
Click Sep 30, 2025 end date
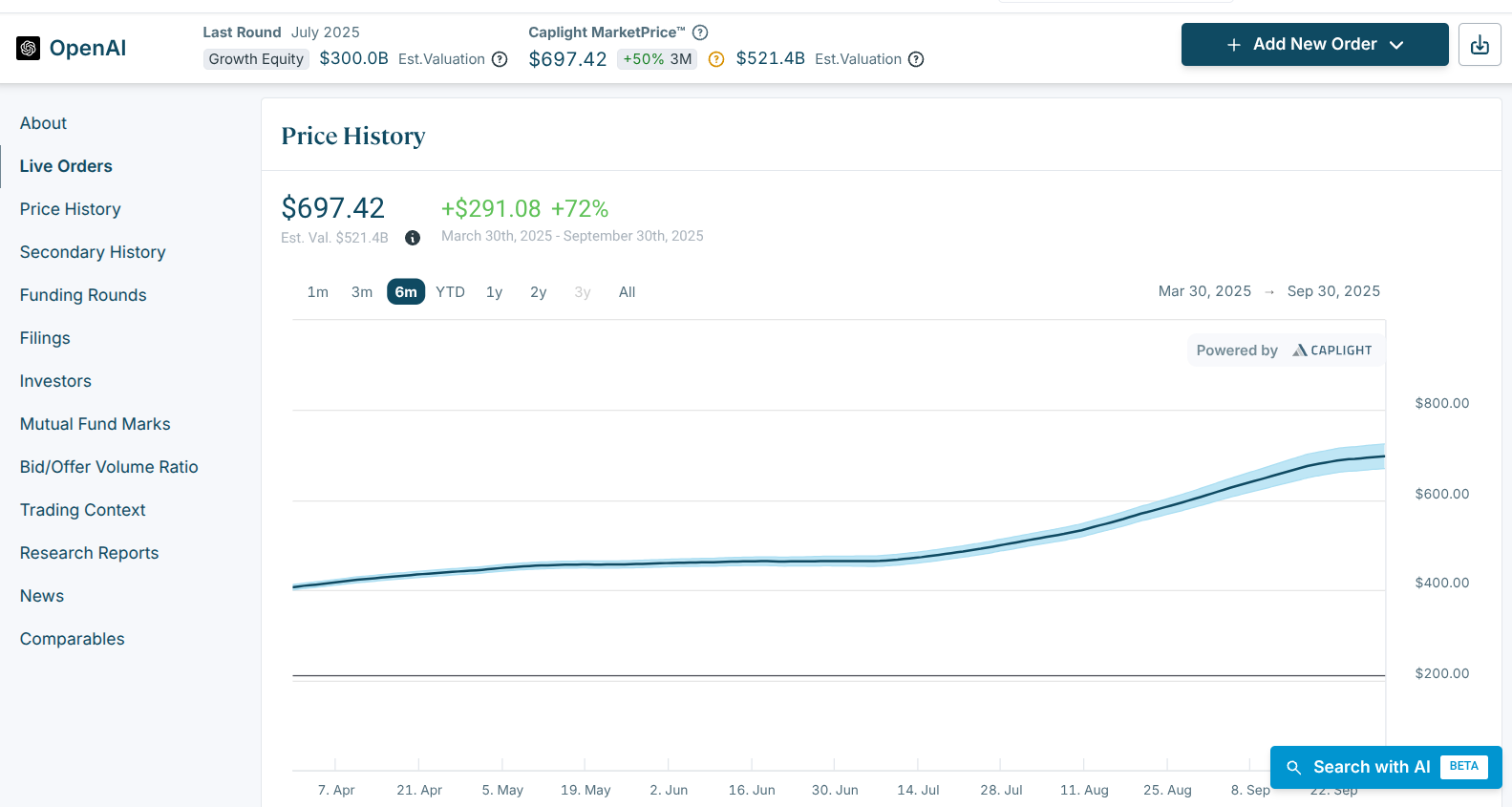coord(1333,291)
